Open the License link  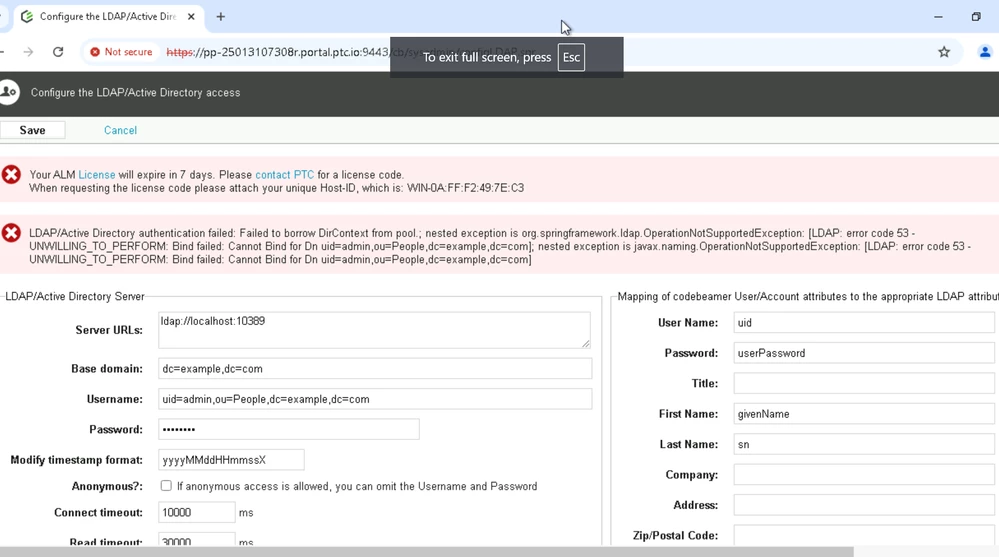pos(97,175)
